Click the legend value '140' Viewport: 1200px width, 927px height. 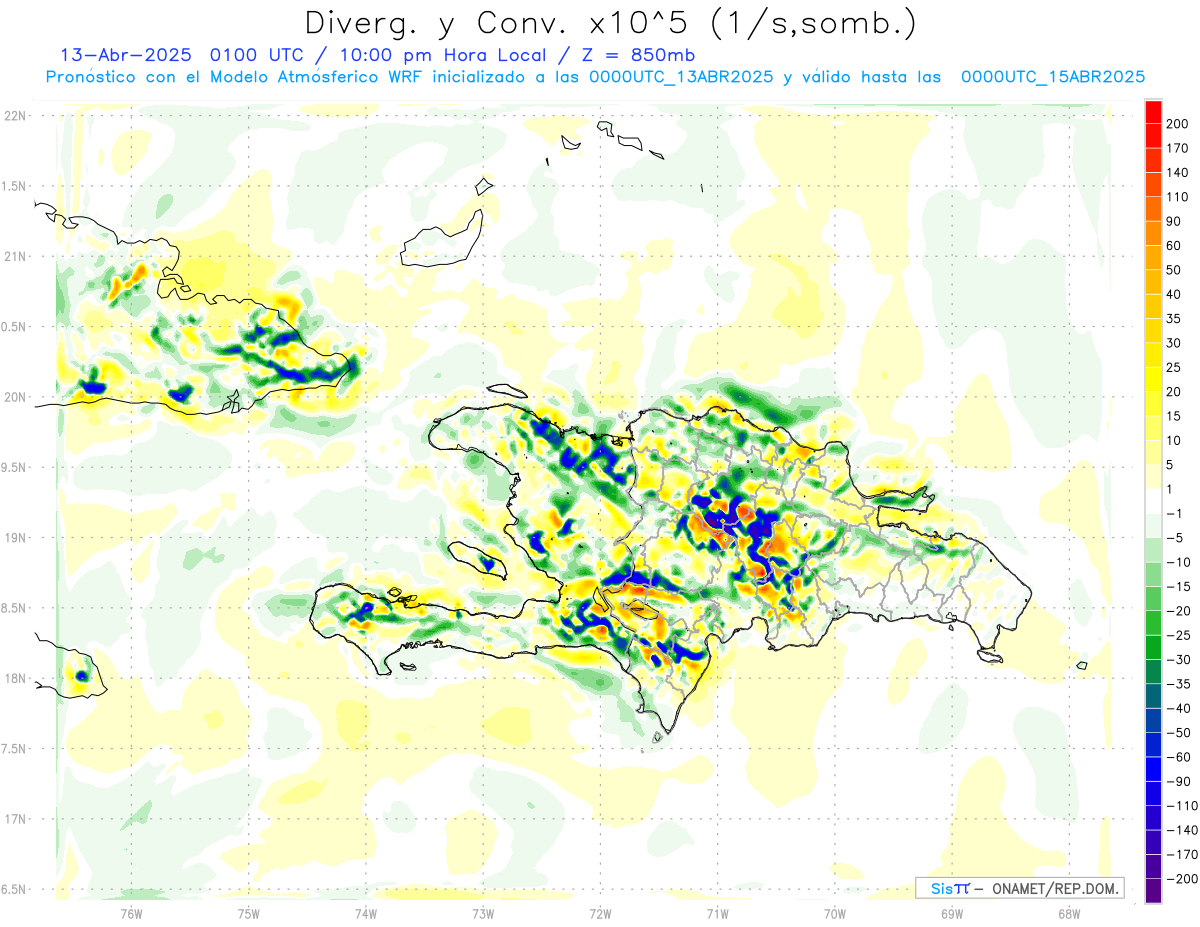(1177, 173)
